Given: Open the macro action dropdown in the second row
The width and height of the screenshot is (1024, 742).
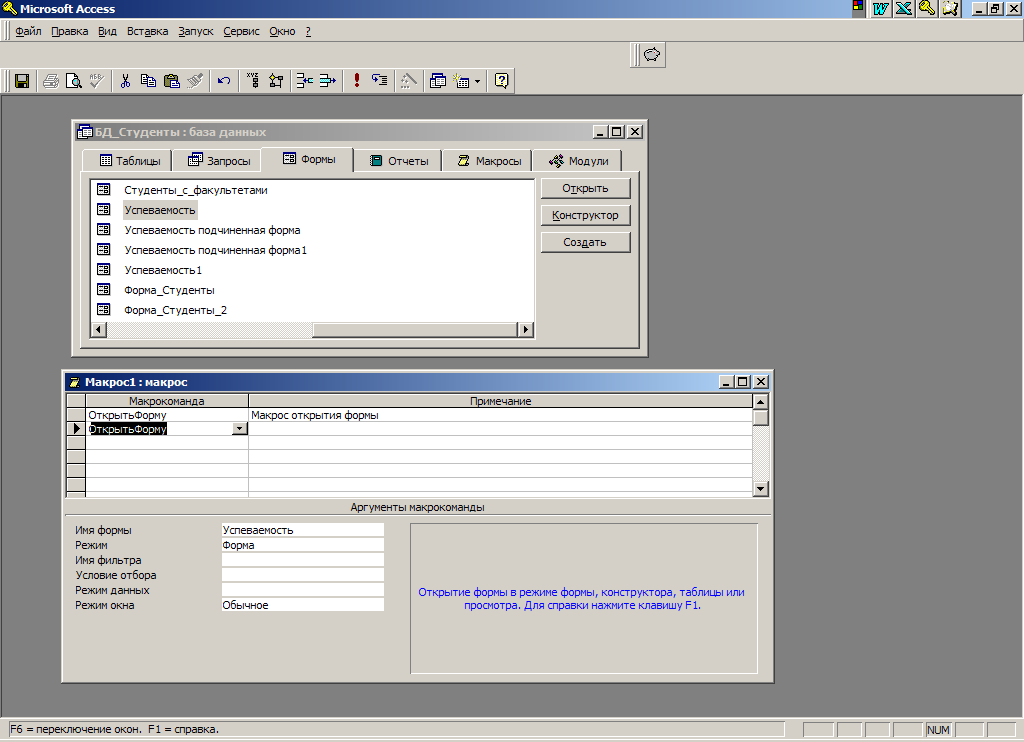Looking at the screenshot, I should click(240, 429).
